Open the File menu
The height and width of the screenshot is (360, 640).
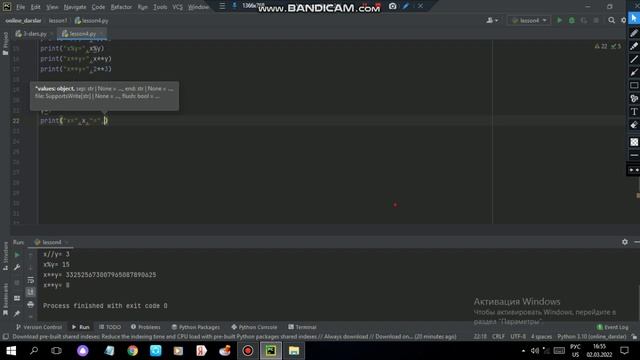[x=20, y=7]
